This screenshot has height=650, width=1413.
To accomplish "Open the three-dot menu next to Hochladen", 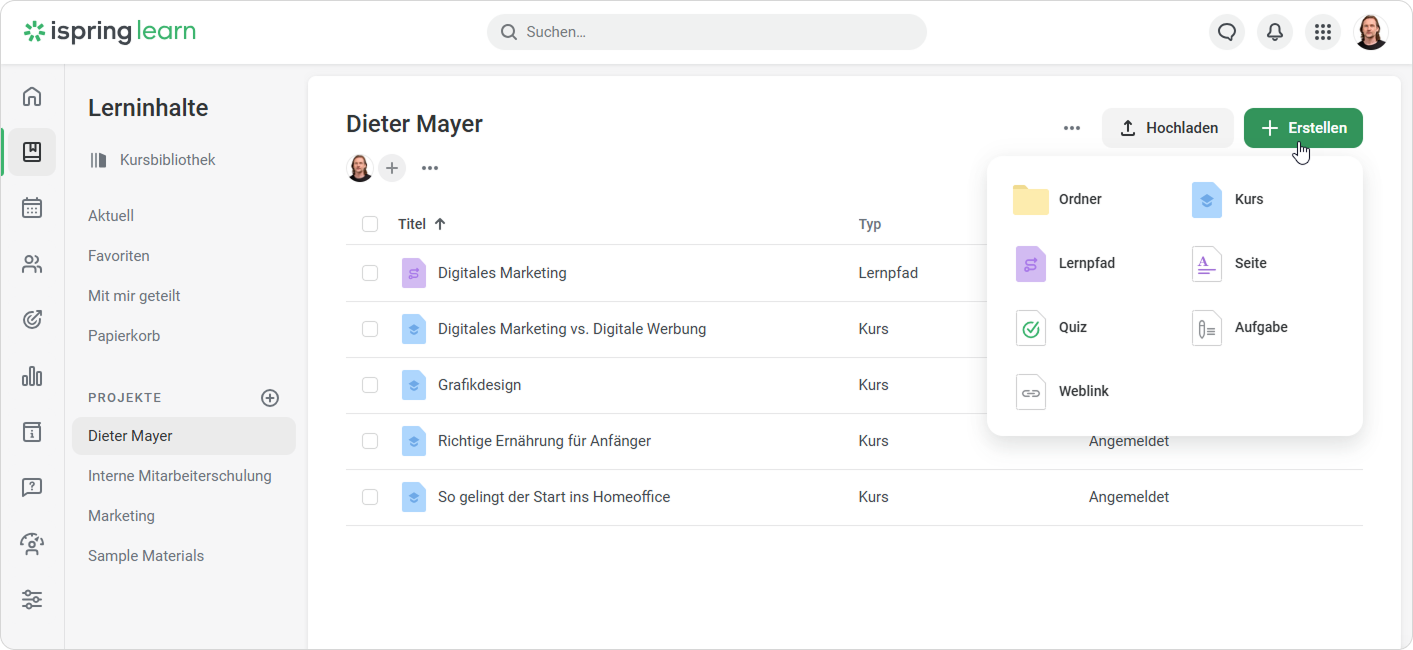I will tap(1072, 128).
